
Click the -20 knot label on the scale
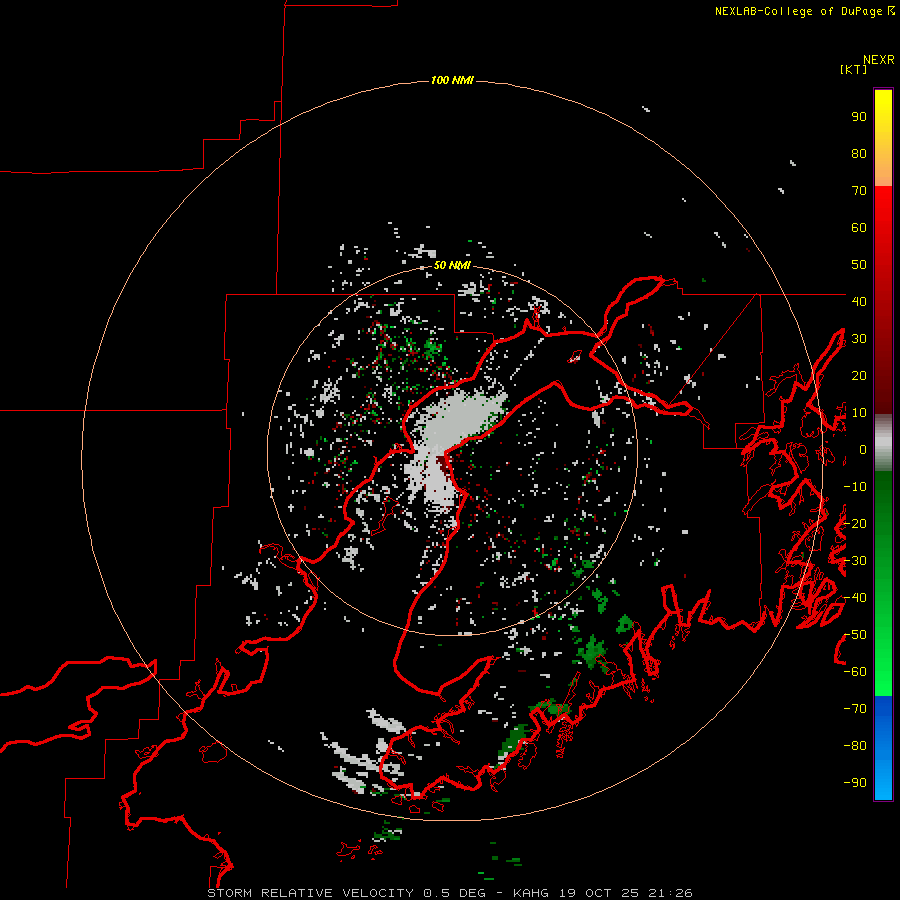point(855,523)
